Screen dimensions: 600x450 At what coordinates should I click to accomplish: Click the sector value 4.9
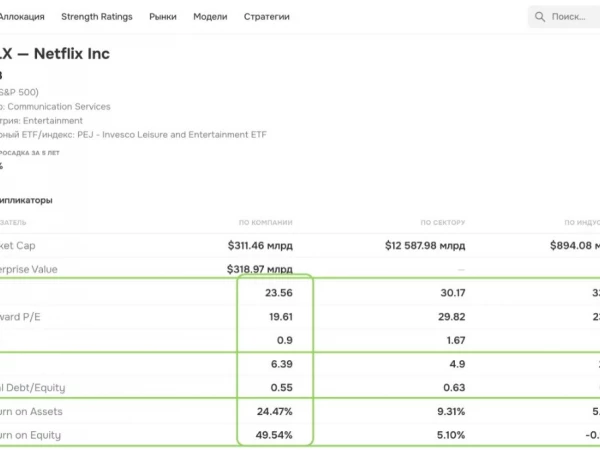pos(457,364)
